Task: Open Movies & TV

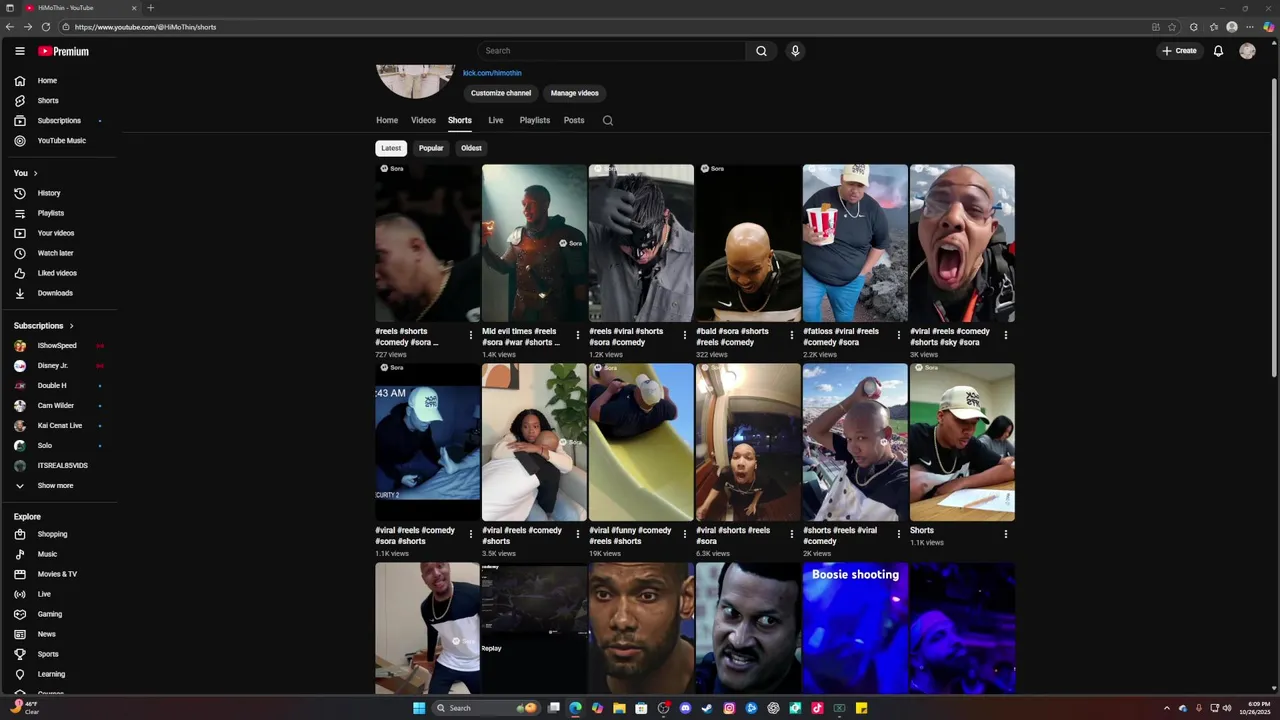Action: point(58,574)
